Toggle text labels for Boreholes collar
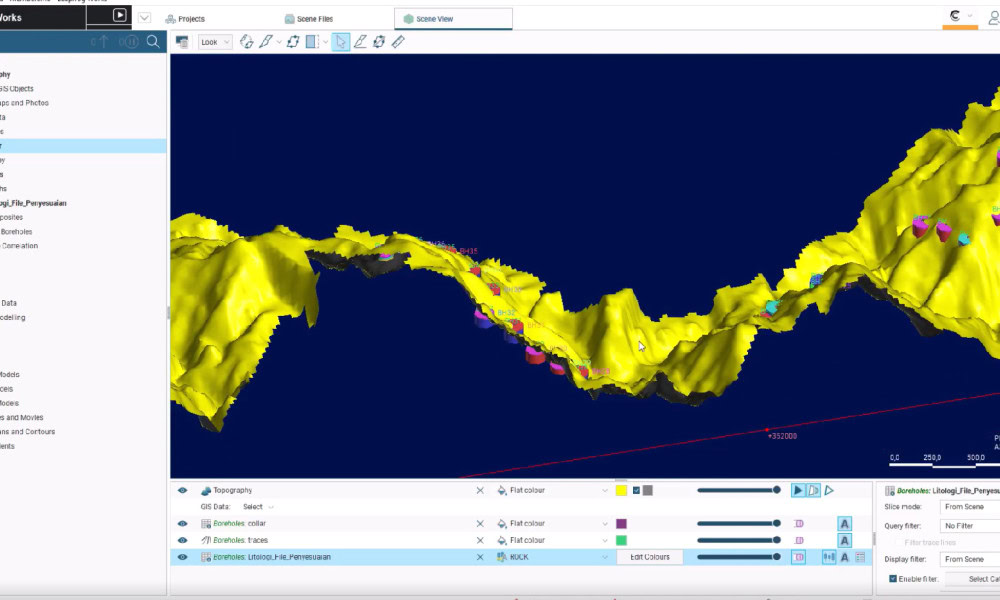This screenshot has height=600, width=1000. click(844, 524)
